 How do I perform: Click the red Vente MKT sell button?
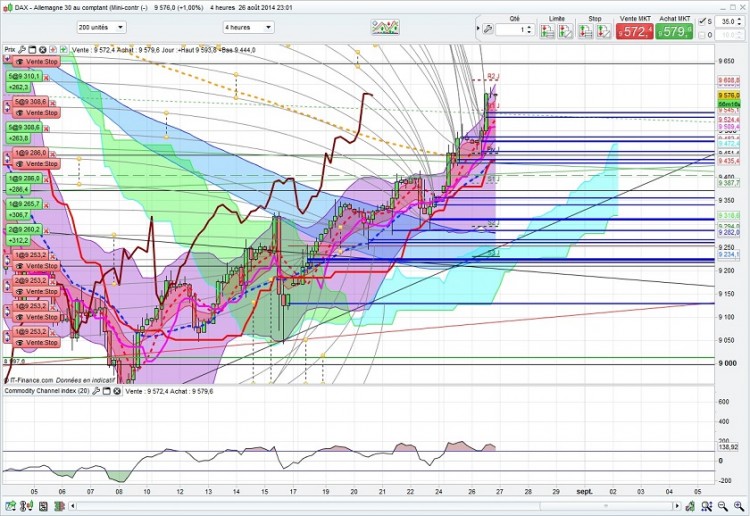634,32
